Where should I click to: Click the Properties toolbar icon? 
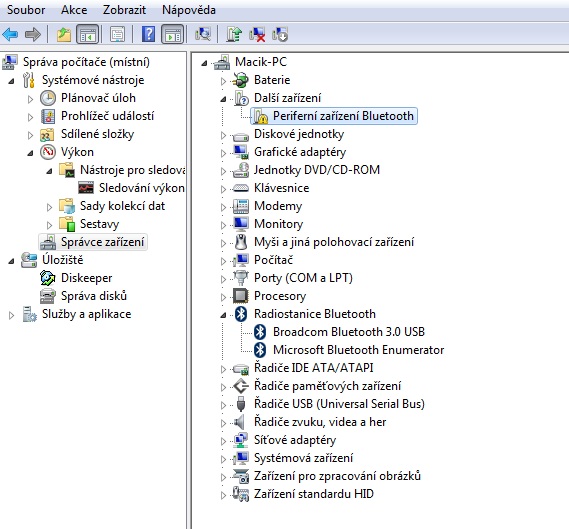[118, 35]
